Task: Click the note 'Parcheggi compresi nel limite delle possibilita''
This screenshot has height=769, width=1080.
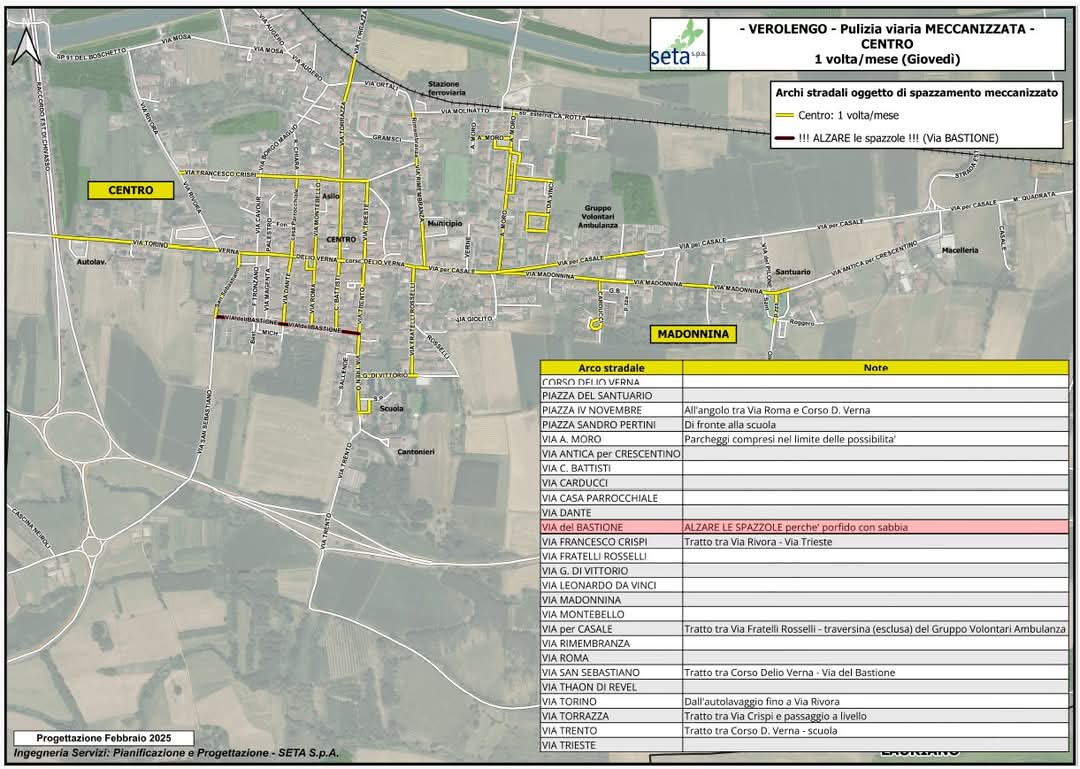Action: (790, 440)
